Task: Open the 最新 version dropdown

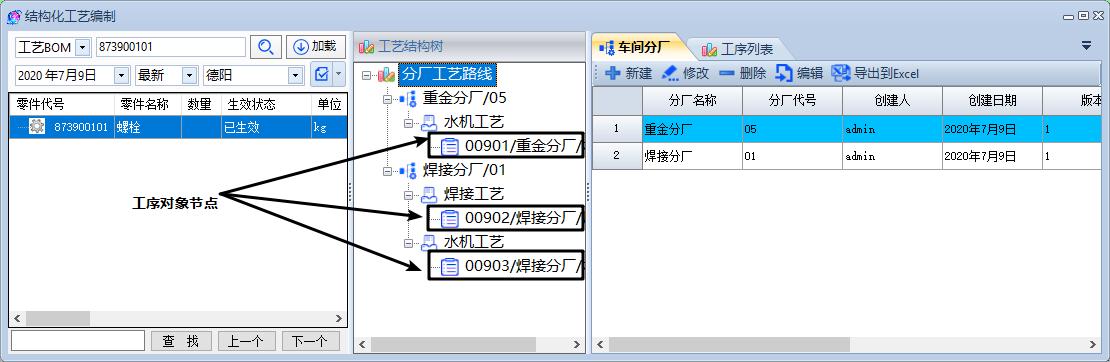Action: coord(189,75)
